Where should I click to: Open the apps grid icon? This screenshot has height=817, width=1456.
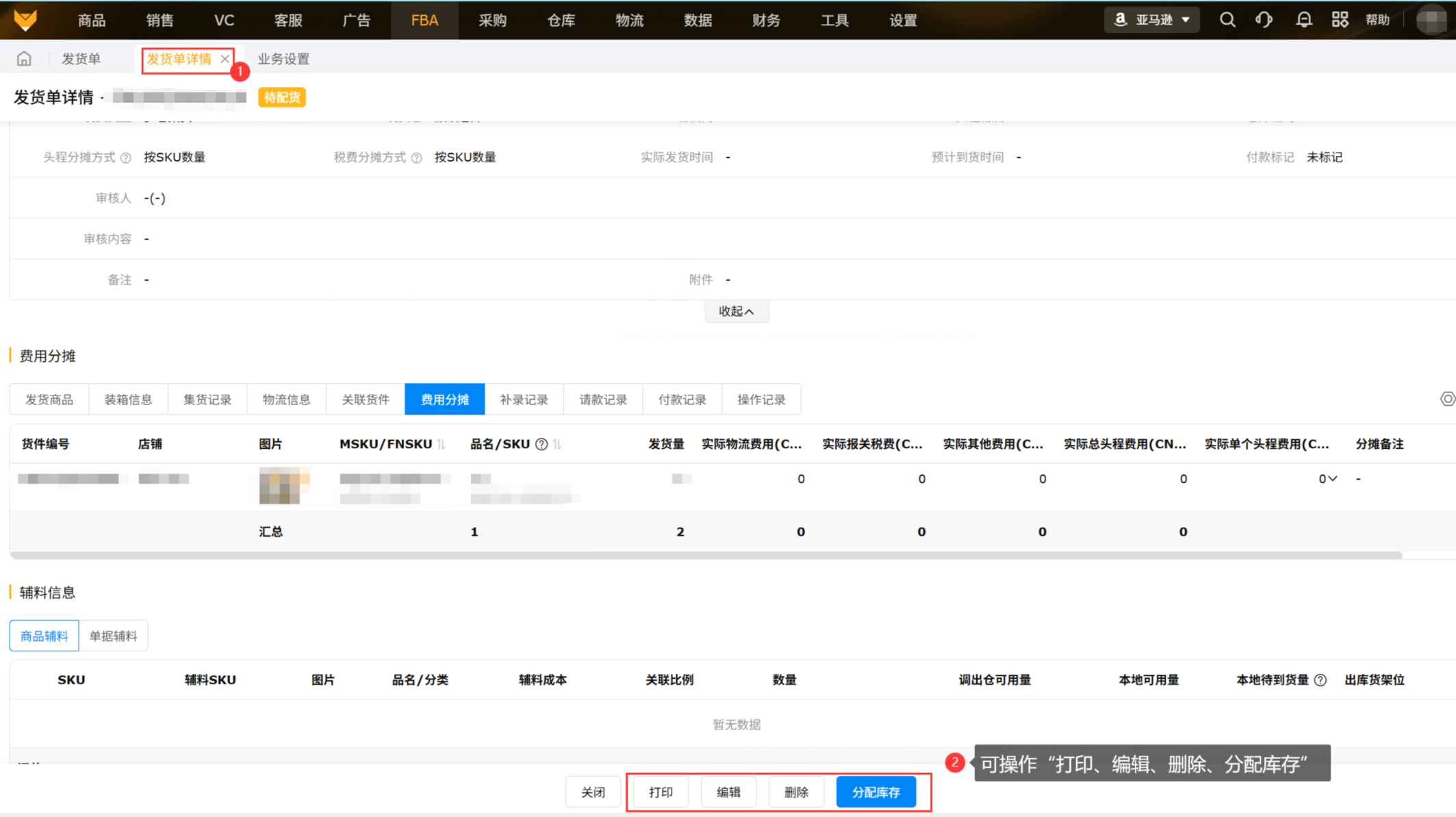[x=1340, y=20]
